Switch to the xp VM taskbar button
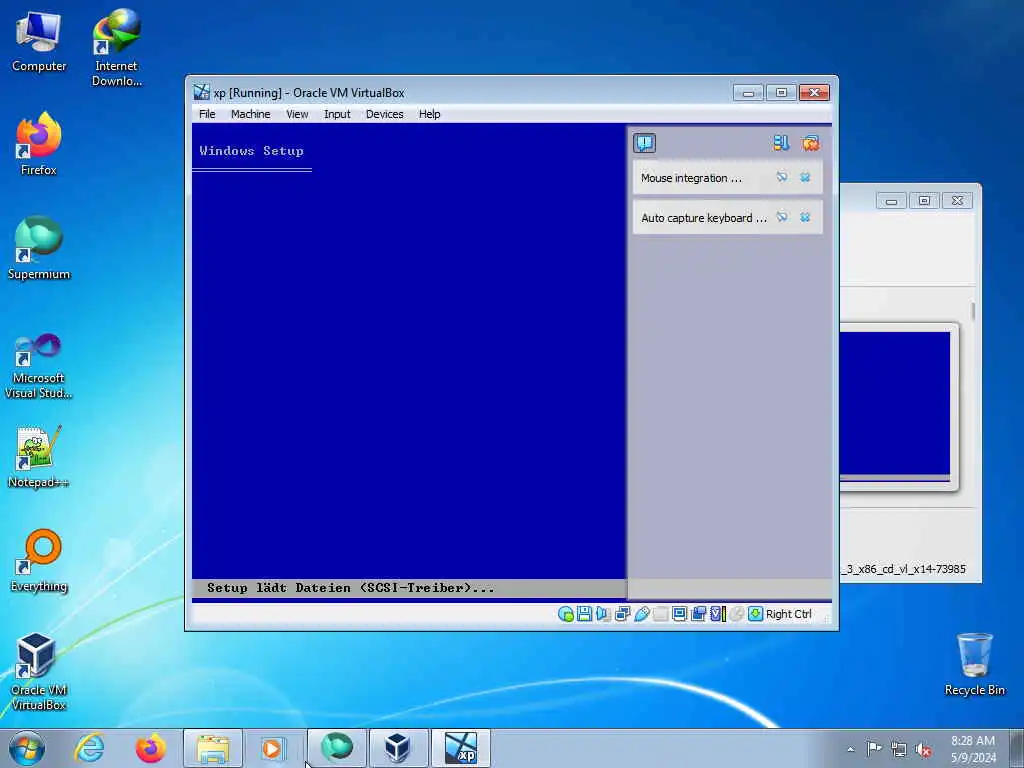Viewport: 1024px width, 768px height. (x=460, y=748)
